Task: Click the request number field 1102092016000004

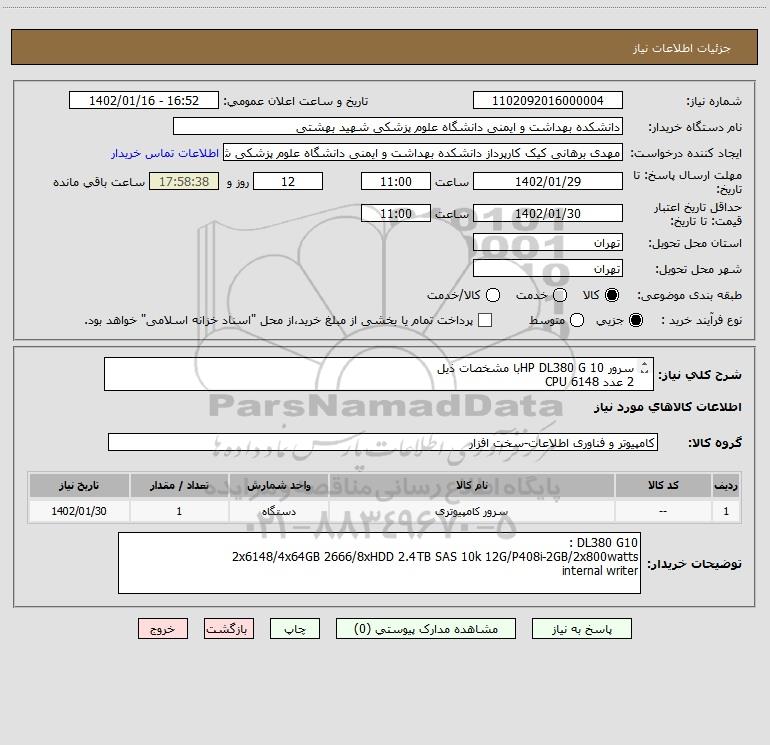Action: 548,100
